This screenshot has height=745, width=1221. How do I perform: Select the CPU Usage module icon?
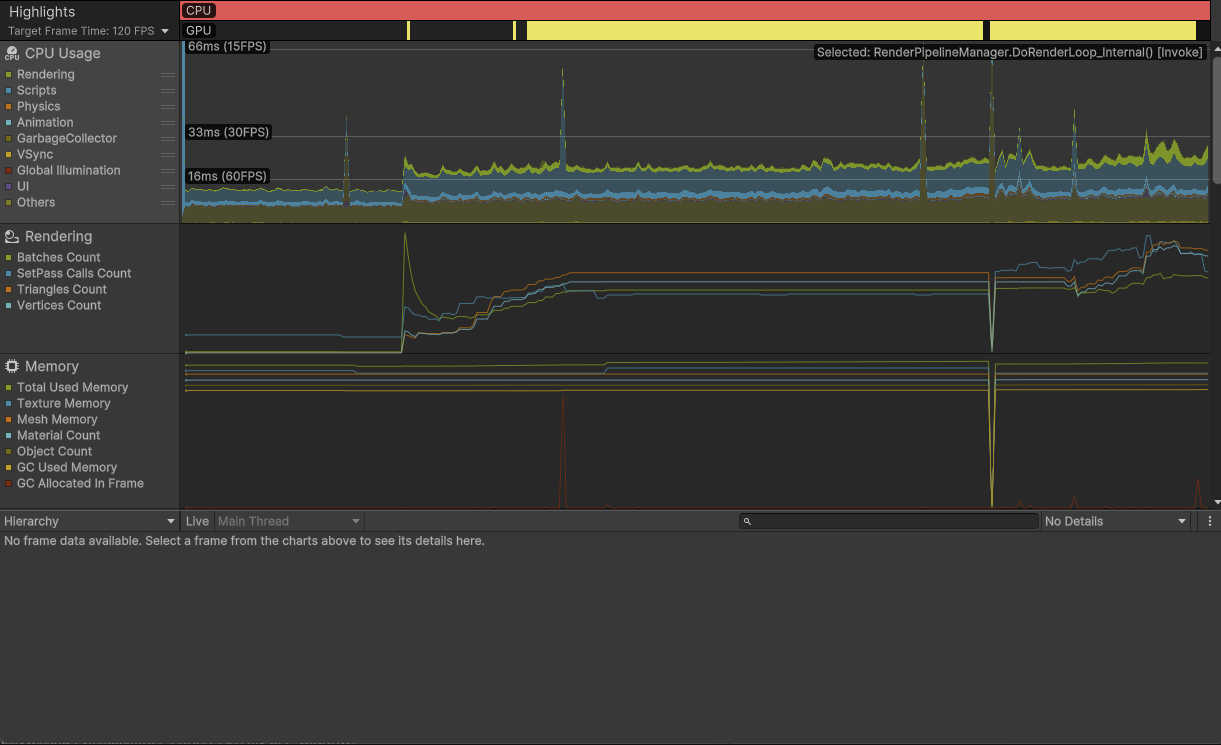pyautogui.click(x=12, y=54)
